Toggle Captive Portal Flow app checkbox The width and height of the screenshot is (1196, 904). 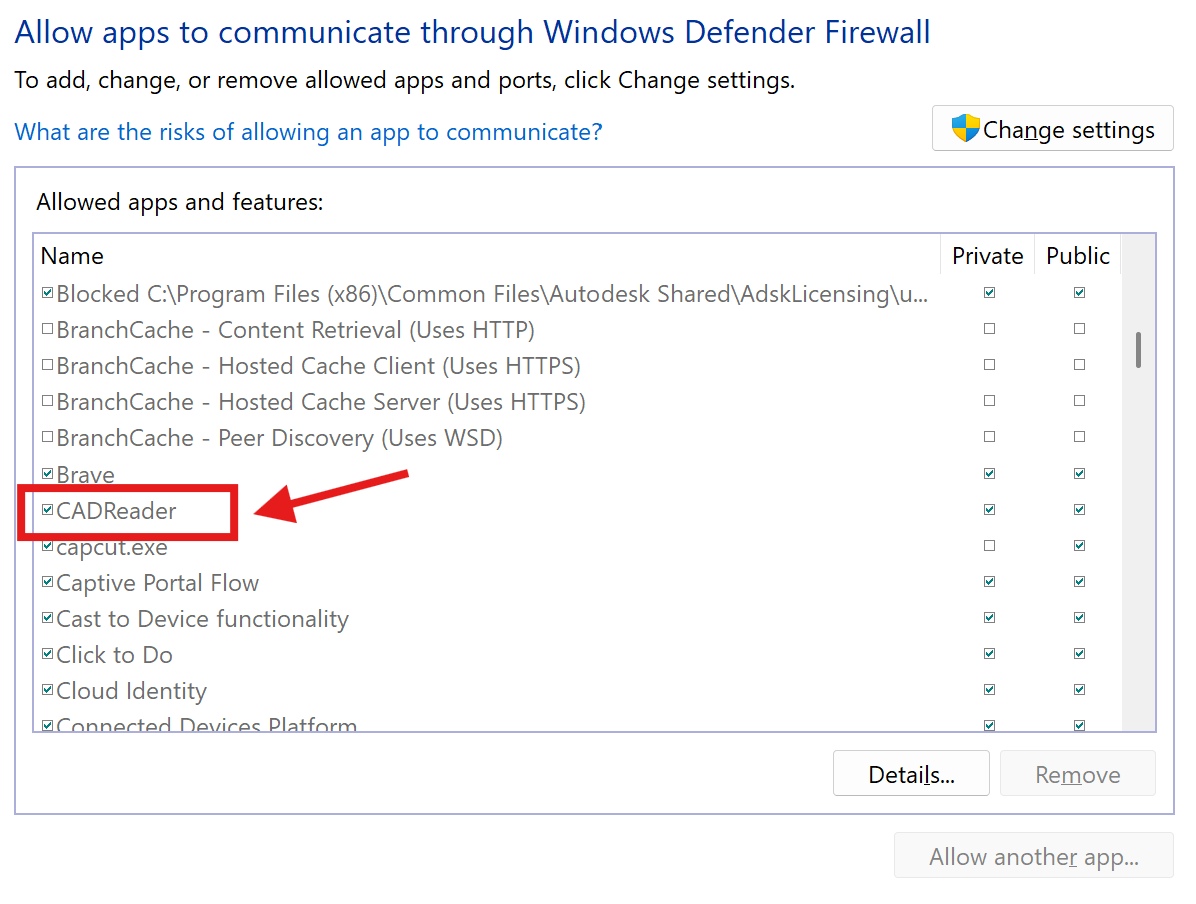click(47, 582)
